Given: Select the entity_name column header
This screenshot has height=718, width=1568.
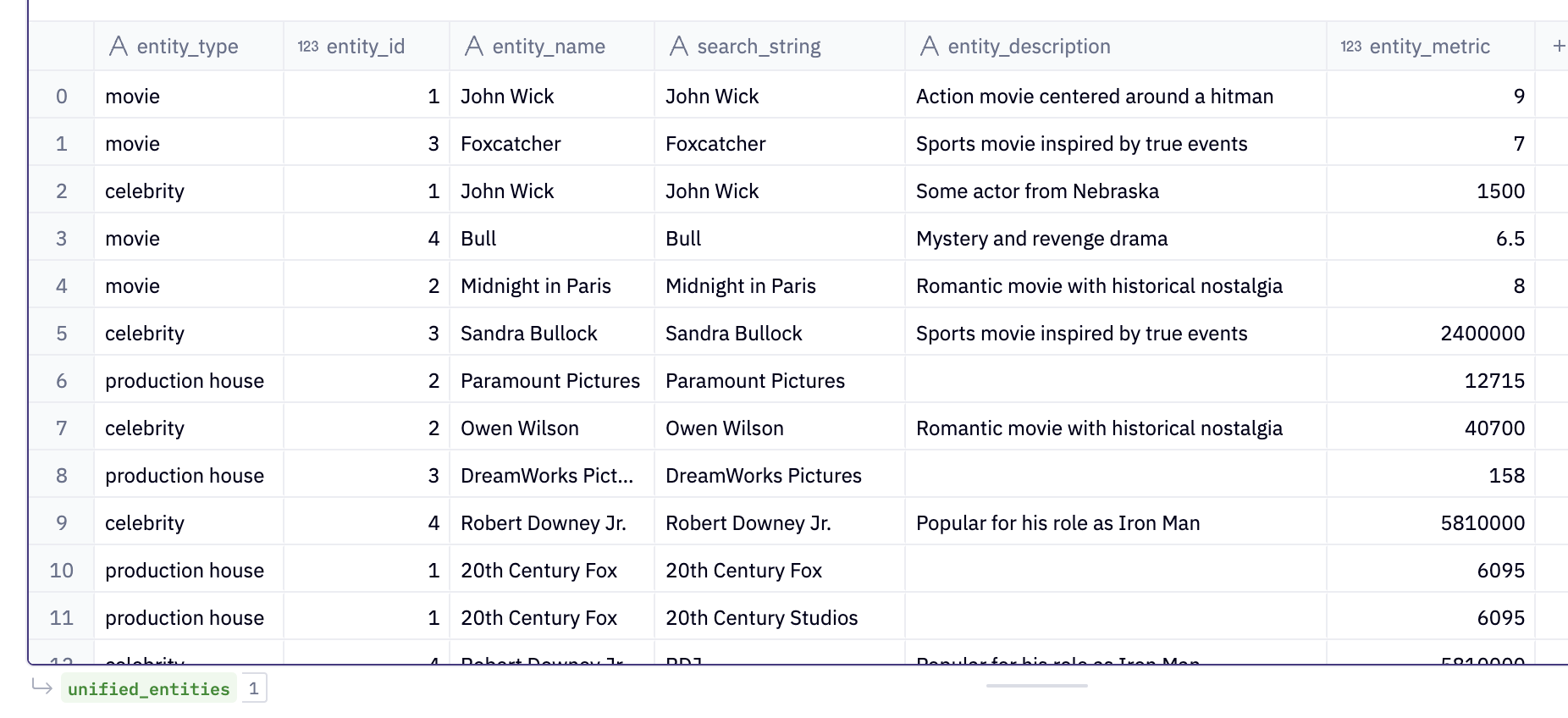Looking at the screenshot, I should click(x=552, y=46).
